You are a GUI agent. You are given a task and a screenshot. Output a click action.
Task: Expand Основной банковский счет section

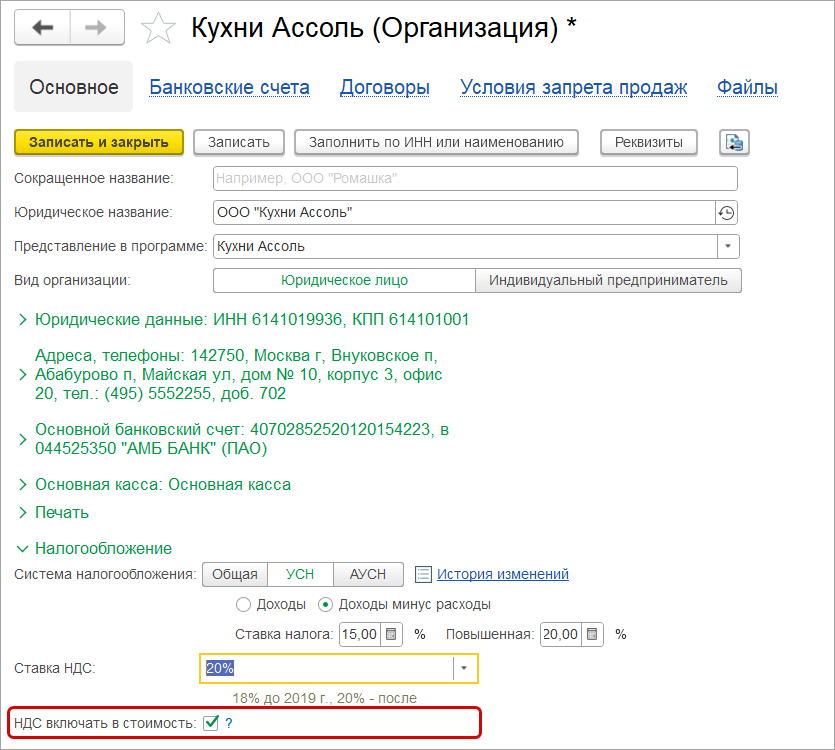point(22,439)
